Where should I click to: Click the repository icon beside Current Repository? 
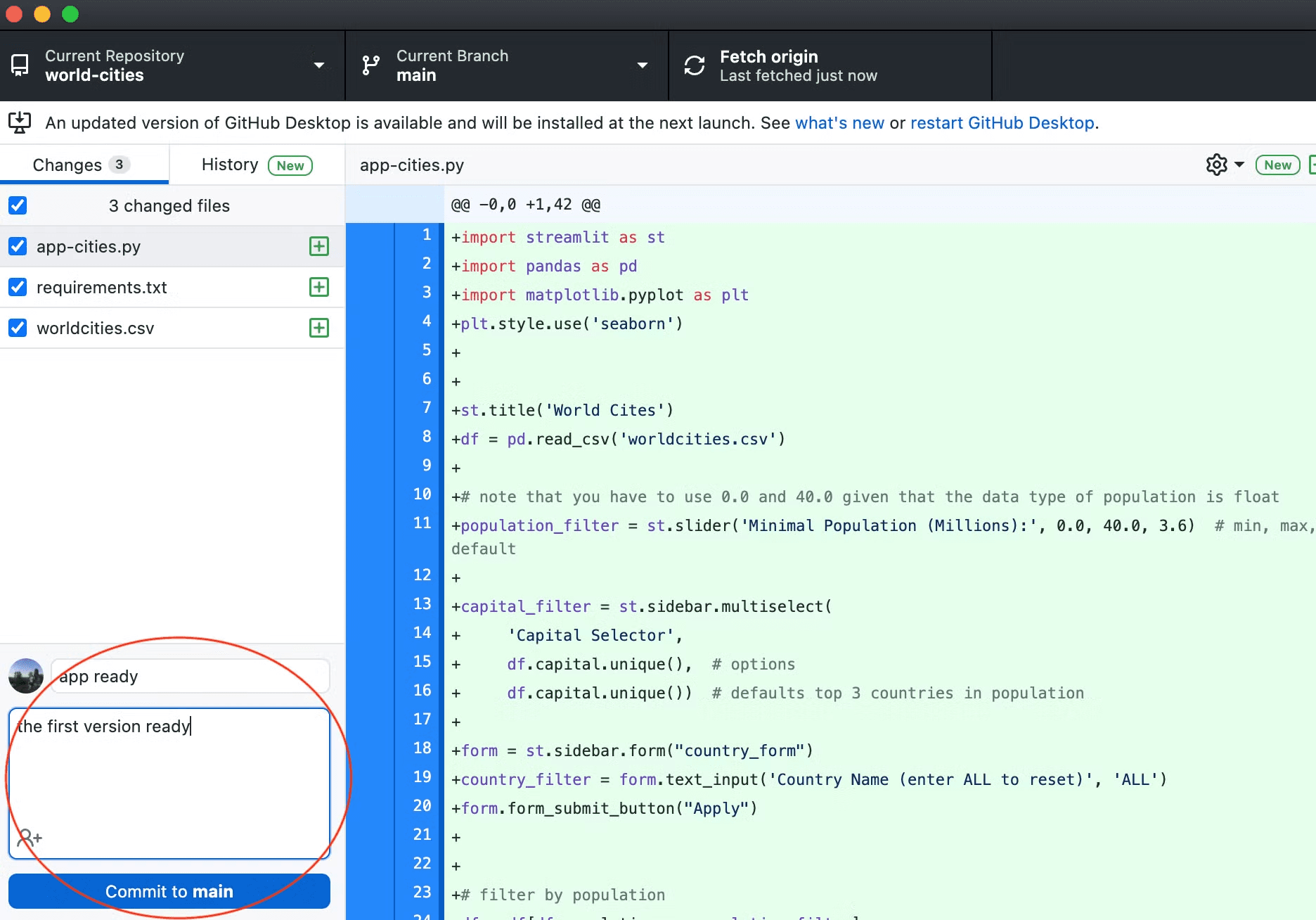click(x=20, y=65)
